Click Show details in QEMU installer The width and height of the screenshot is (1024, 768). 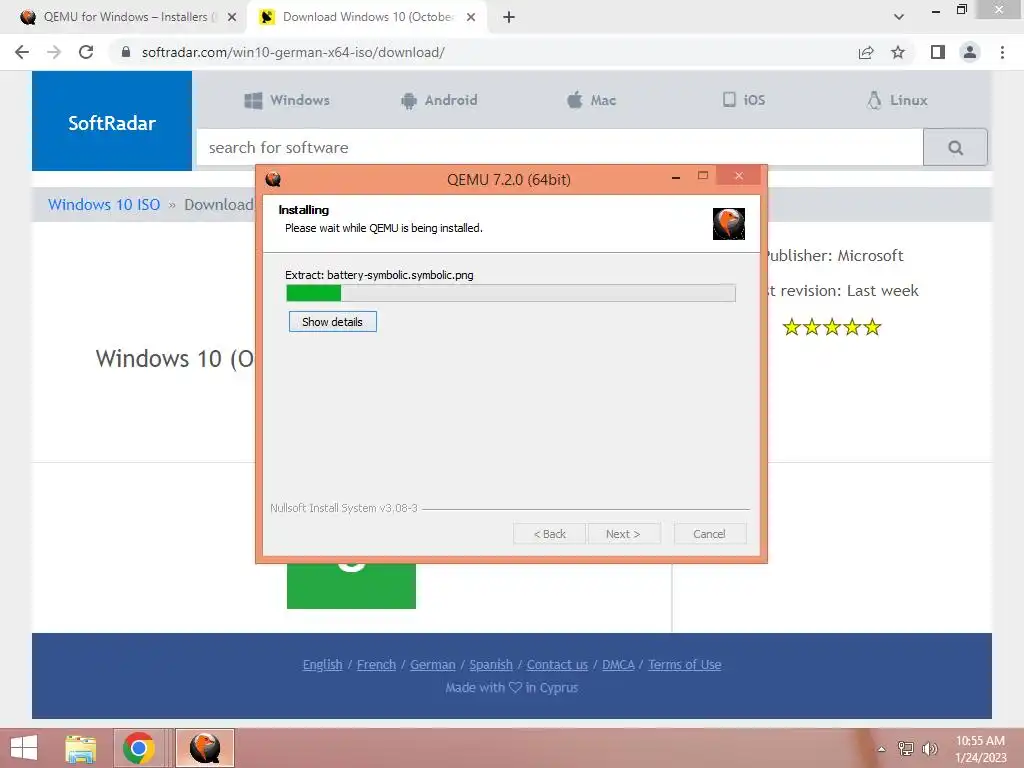[x=332, y=321]
